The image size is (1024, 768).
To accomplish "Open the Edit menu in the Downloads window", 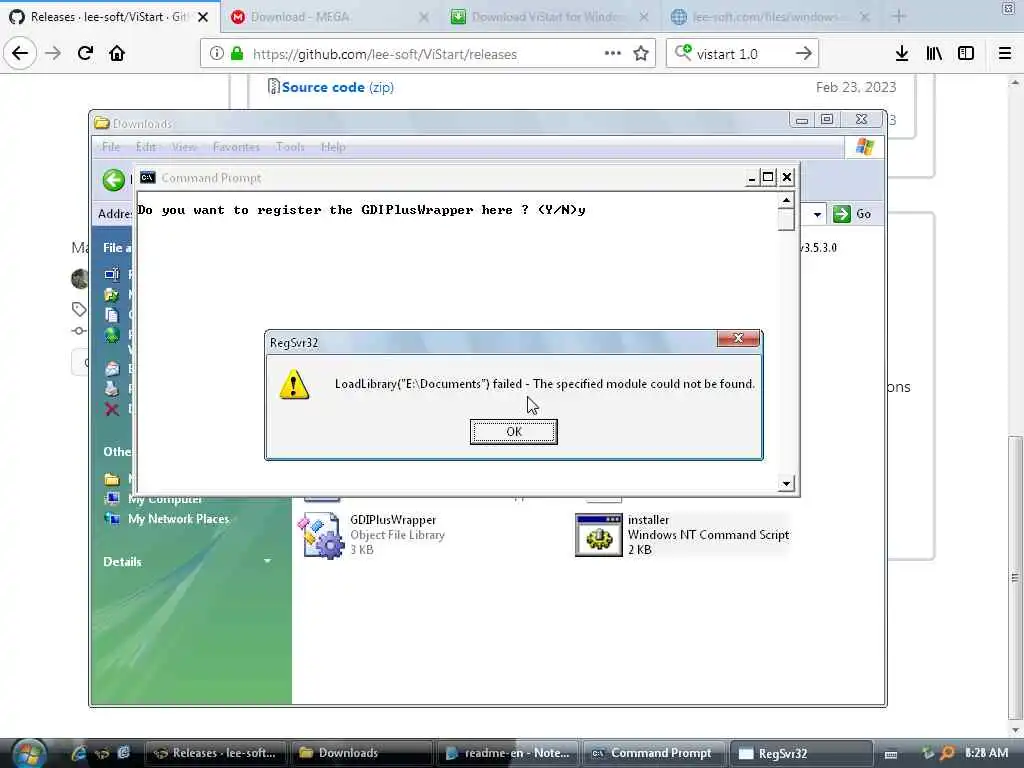I will (146, 147).
